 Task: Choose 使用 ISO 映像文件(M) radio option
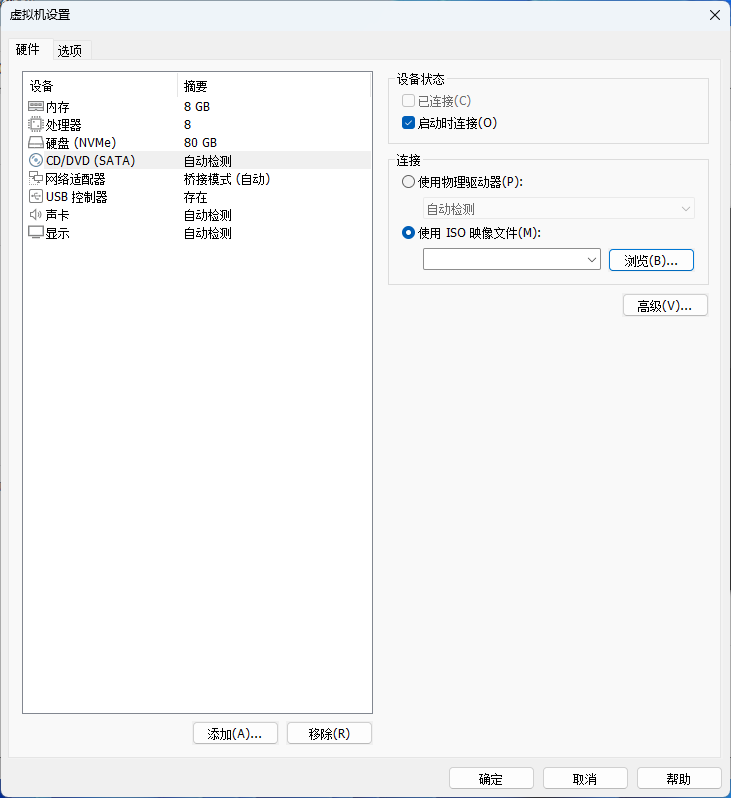pyautogui.click(x=408, y=233)
